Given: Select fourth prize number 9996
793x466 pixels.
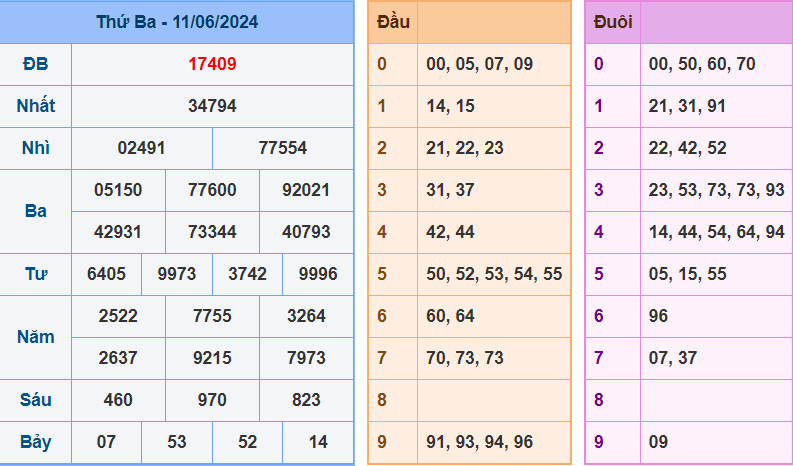Looking at the screenshot, I should click(x=318, y=274).
